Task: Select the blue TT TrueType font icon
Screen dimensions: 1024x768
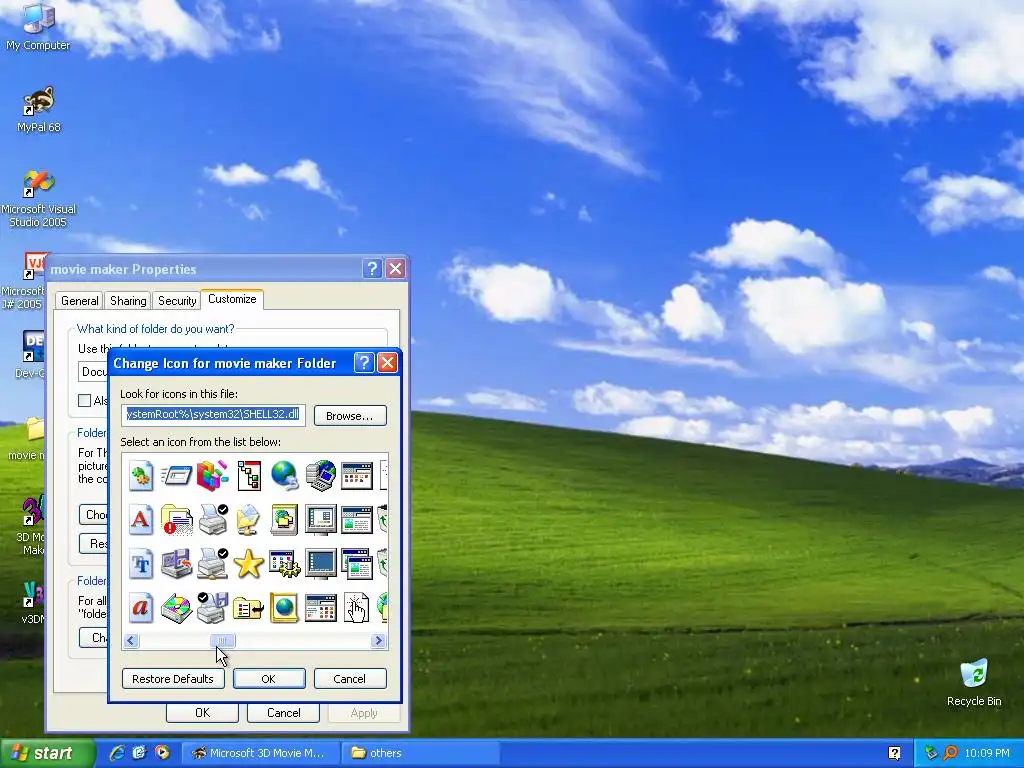Action: tap(140, 564)
